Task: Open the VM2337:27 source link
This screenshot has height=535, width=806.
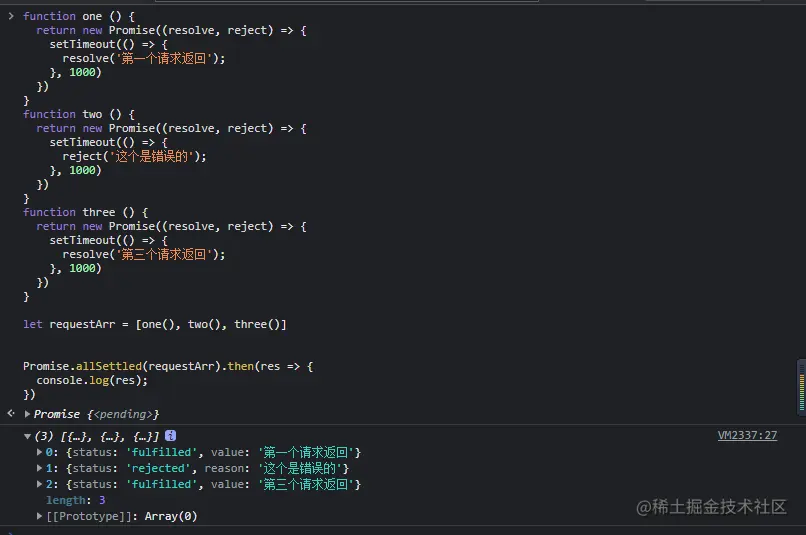Action: coord(747,435)
